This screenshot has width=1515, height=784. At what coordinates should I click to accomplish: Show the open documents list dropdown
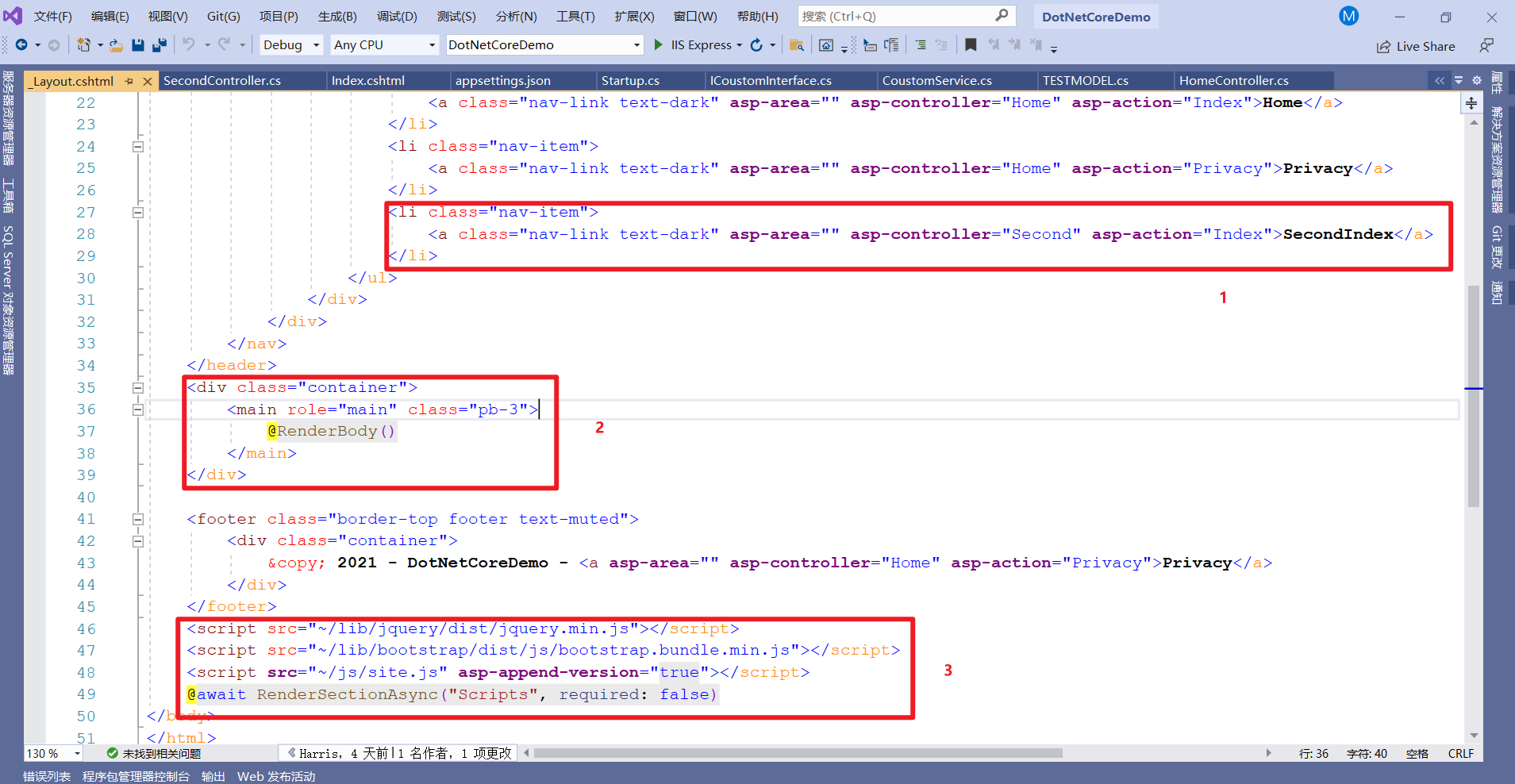point(1459,80)
